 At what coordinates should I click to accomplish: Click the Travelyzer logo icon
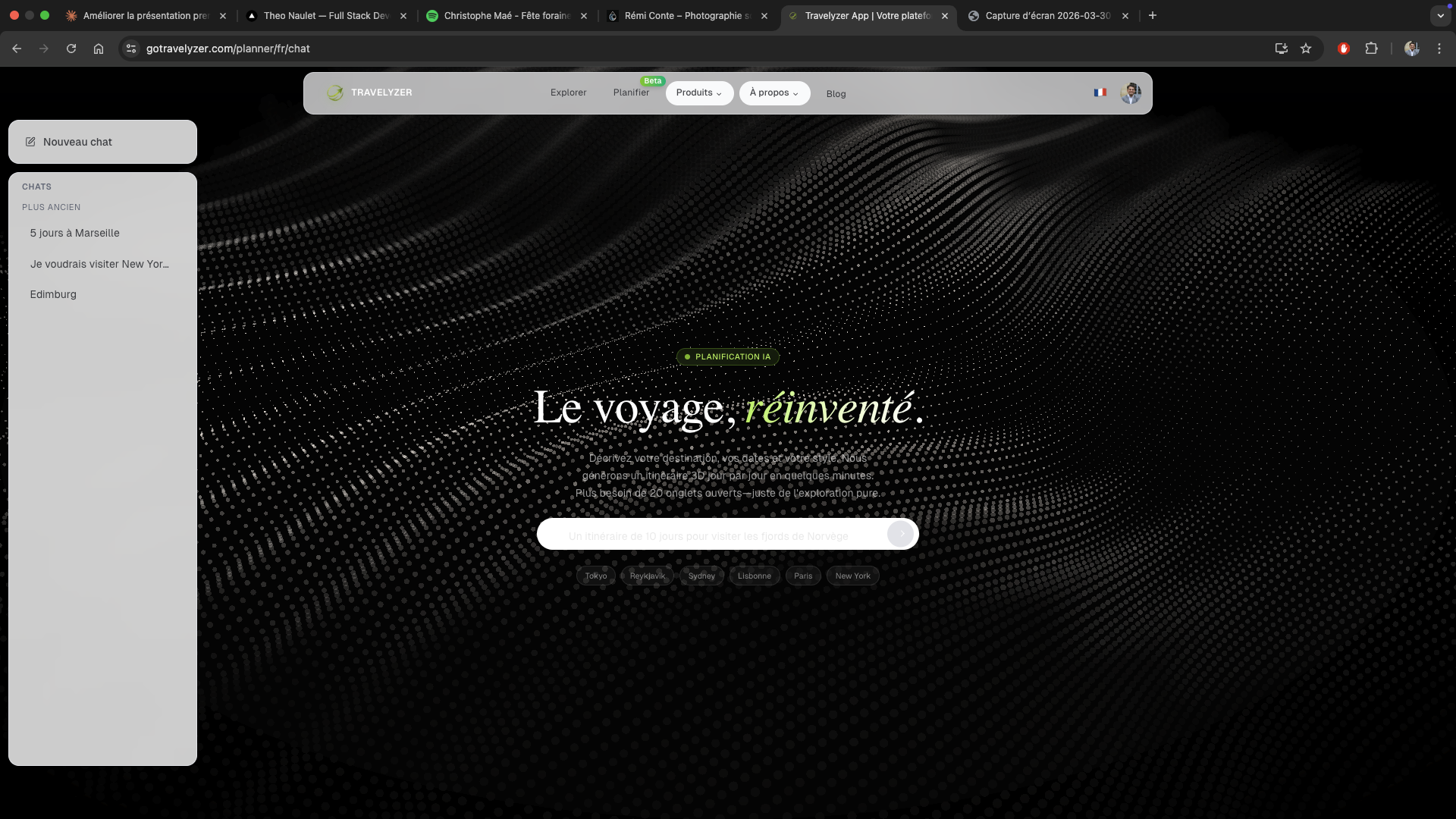click(x=334, y=93)
